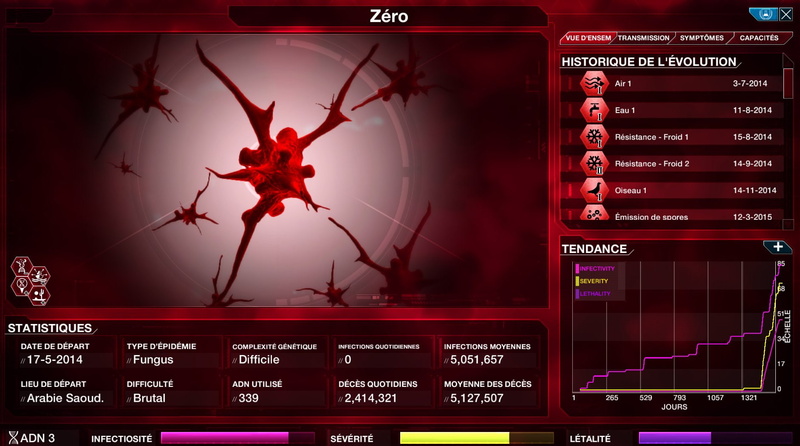Screen dimensions: 800x446
Task: Click the Oiseau 1 row label
Action: (631, 190)
